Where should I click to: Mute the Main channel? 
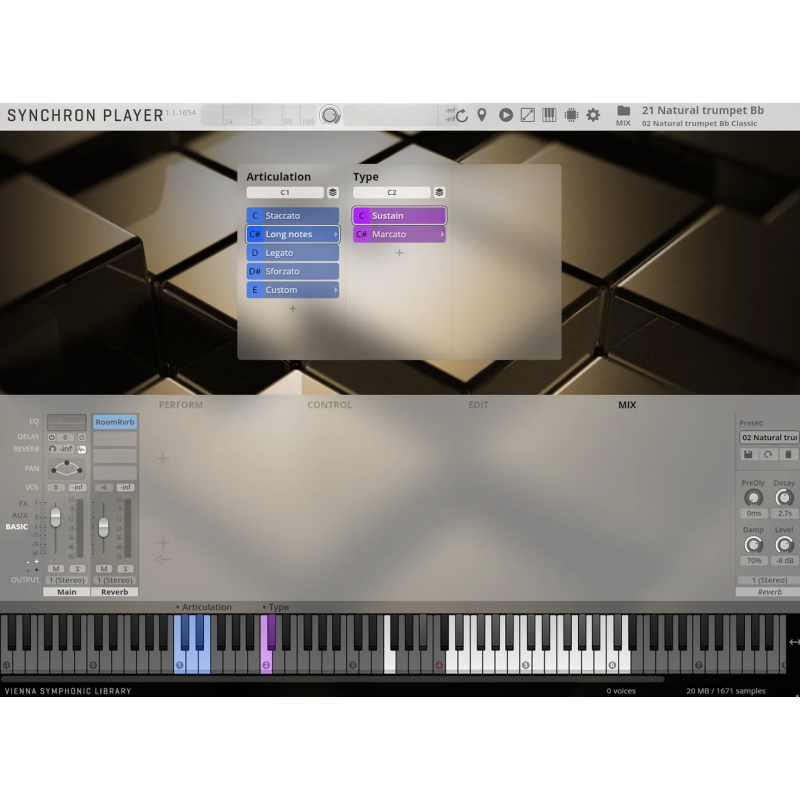(56, 569)
